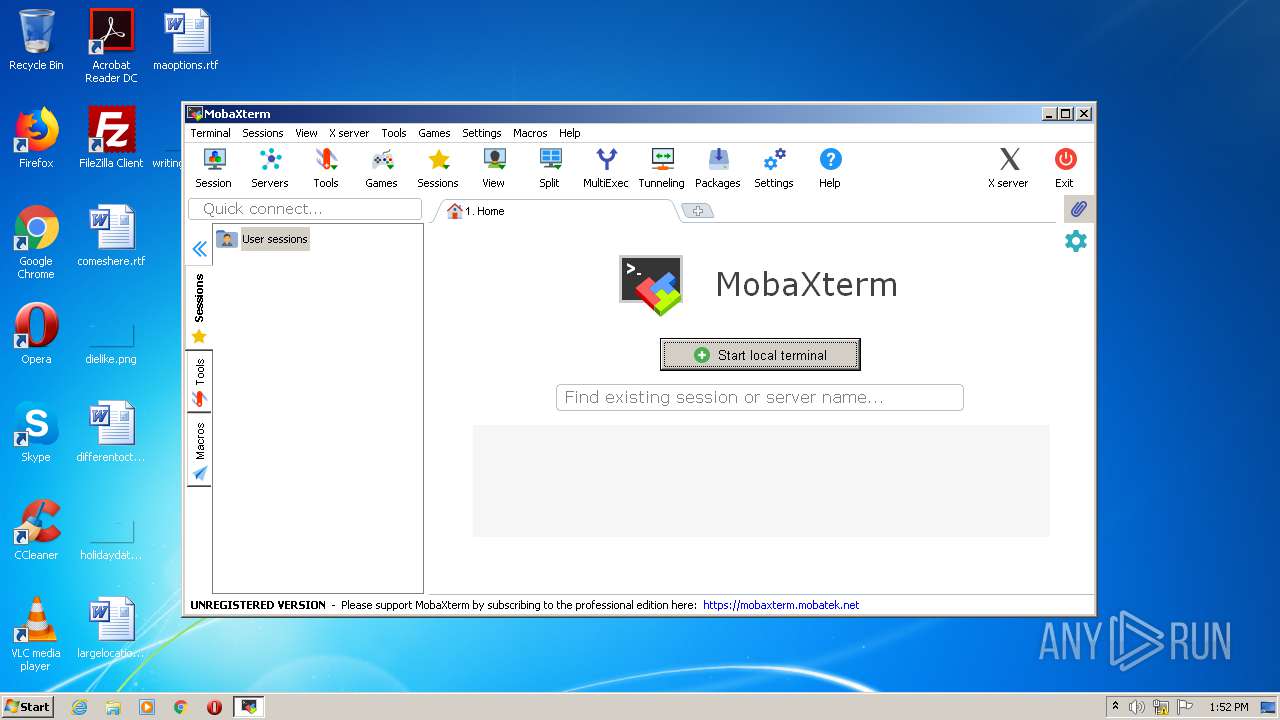The image size is (1280, 720).
Task: Open Firefox desktop shortcut
Action: [x=36, y=138]
